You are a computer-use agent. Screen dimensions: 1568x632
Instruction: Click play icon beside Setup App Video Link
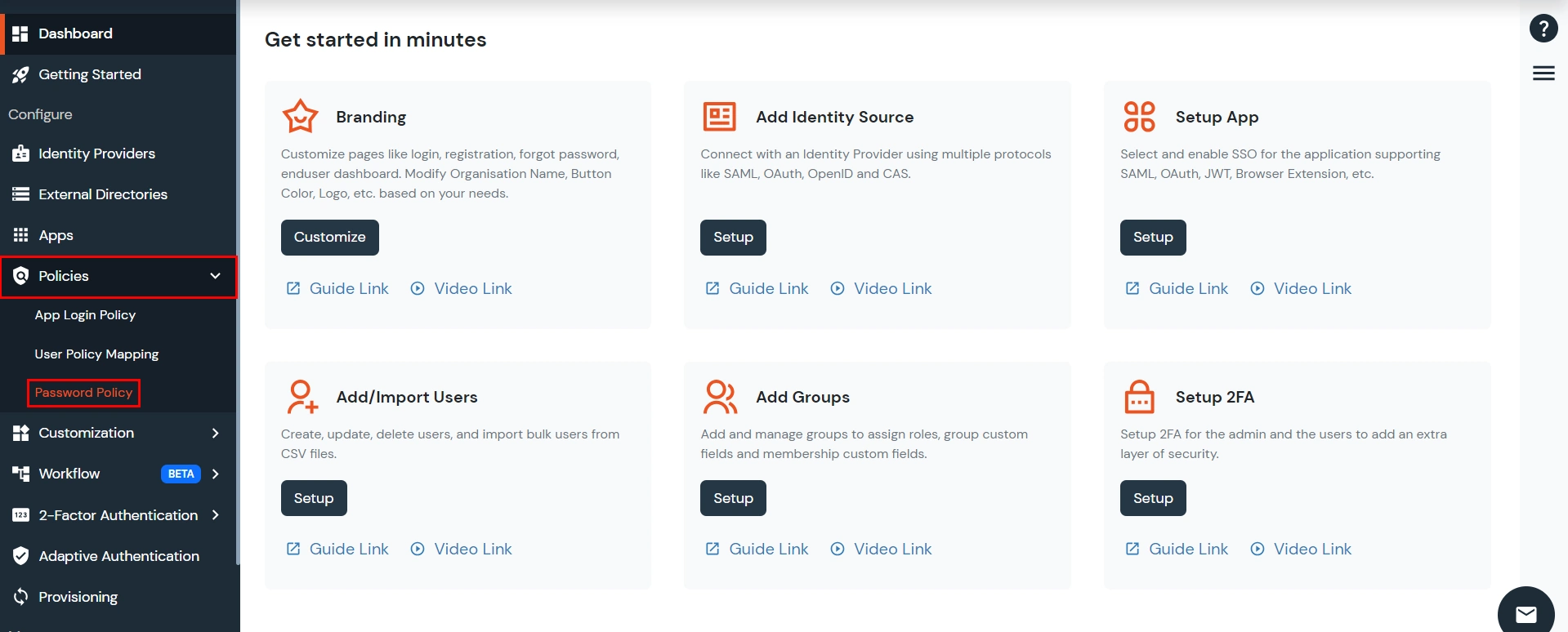(x=1258, y=288)
